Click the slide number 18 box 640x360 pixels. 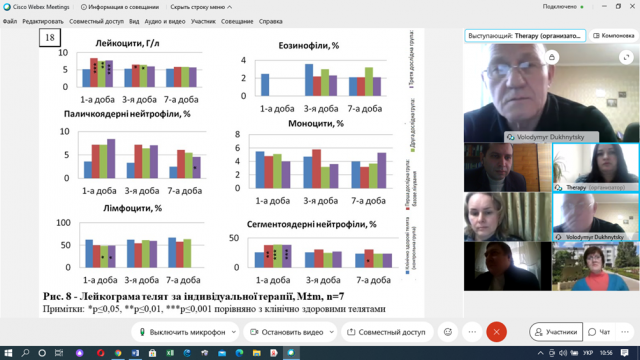tap(50, 38)
